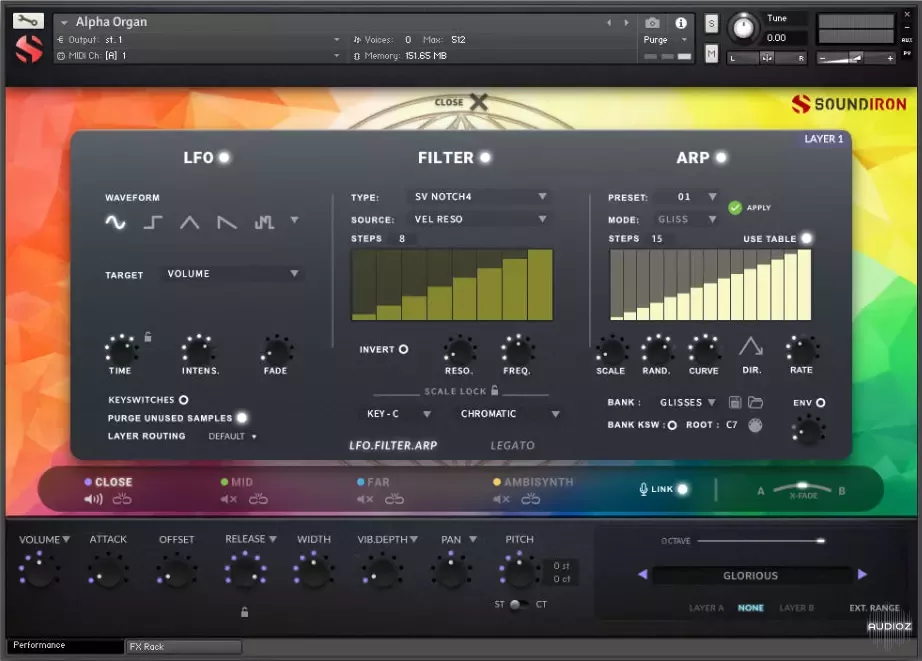Toggle the LFO time sync lock
The image size is (922, 661).
tap(148, 337)
